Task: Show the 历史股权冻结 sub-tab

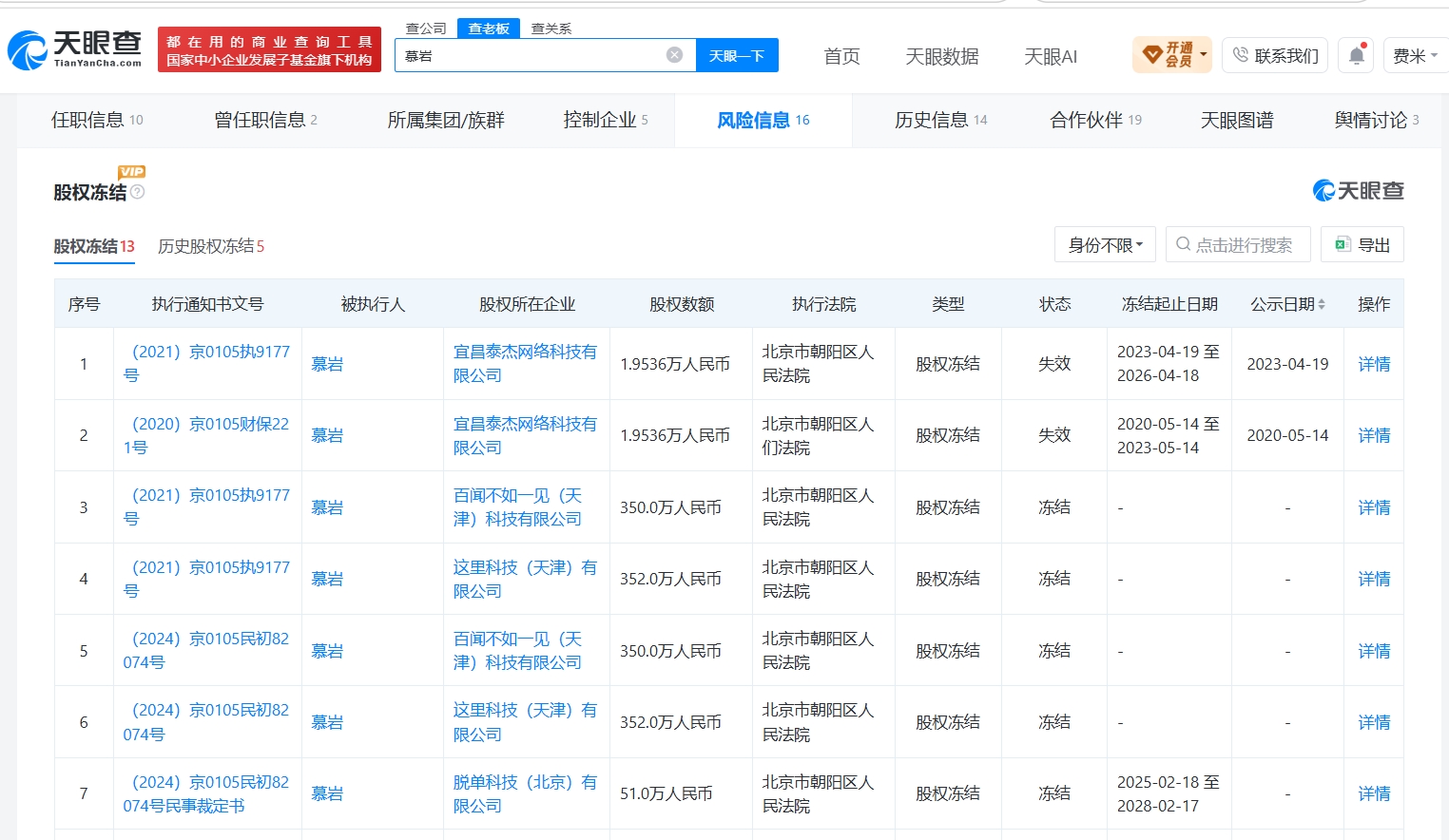Action: pos(211,246)
